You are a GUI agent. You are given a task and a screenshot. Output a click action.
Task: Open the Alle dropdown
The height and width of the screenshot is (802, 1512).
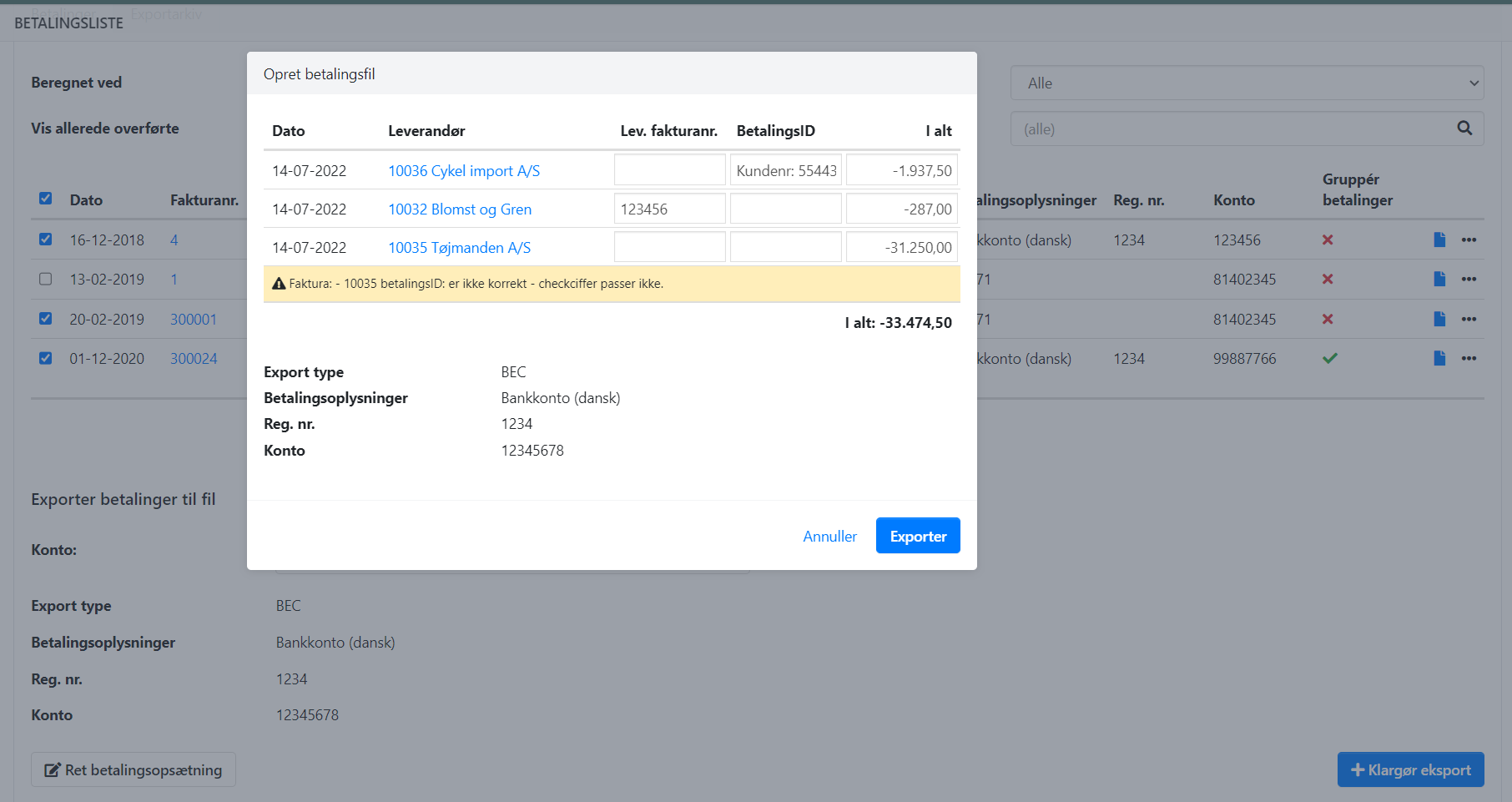[x=1247, y=83]
